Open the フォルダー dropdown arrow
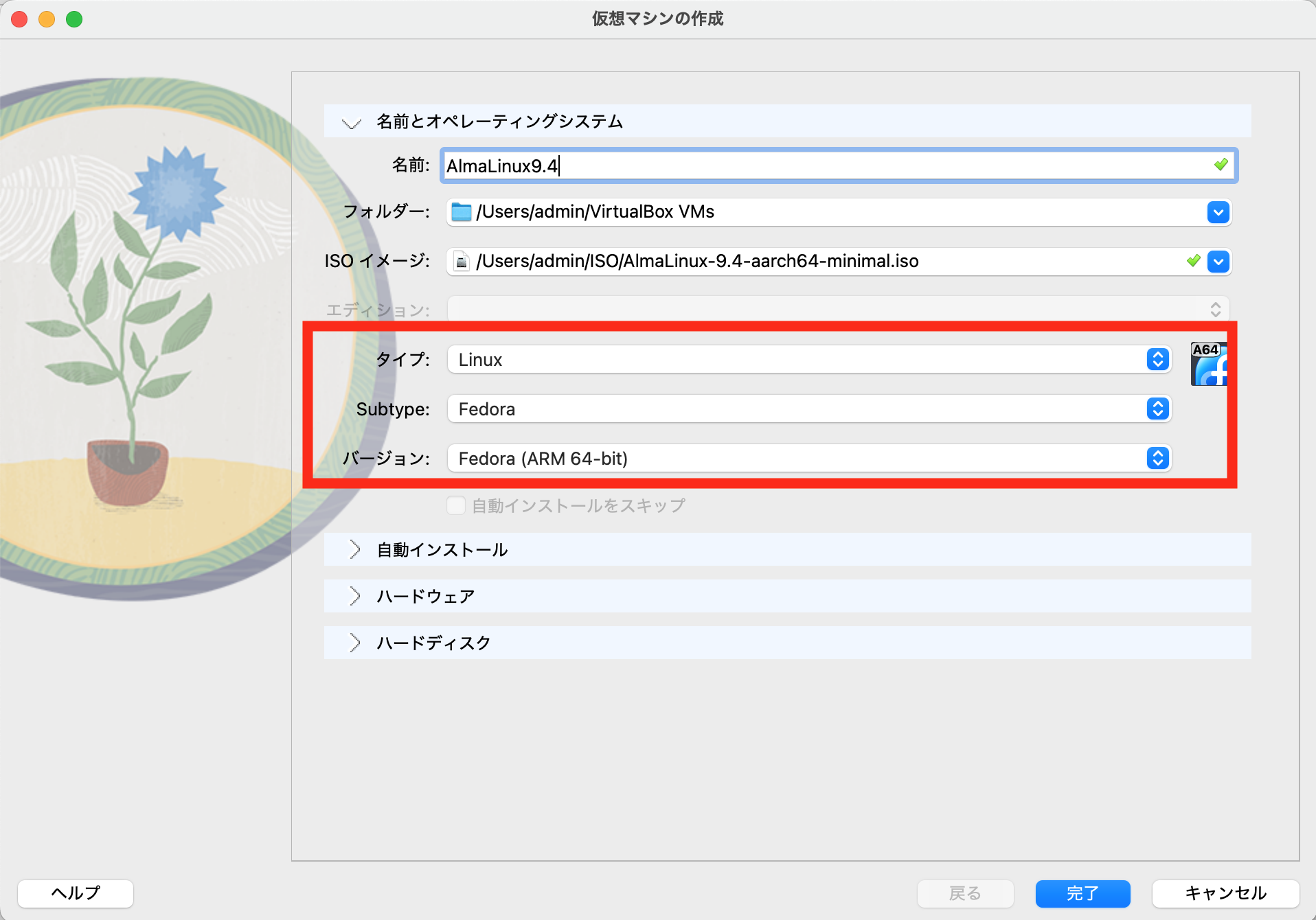The width and height of the screenshot is (1316, 920). tap(1218, 212)
